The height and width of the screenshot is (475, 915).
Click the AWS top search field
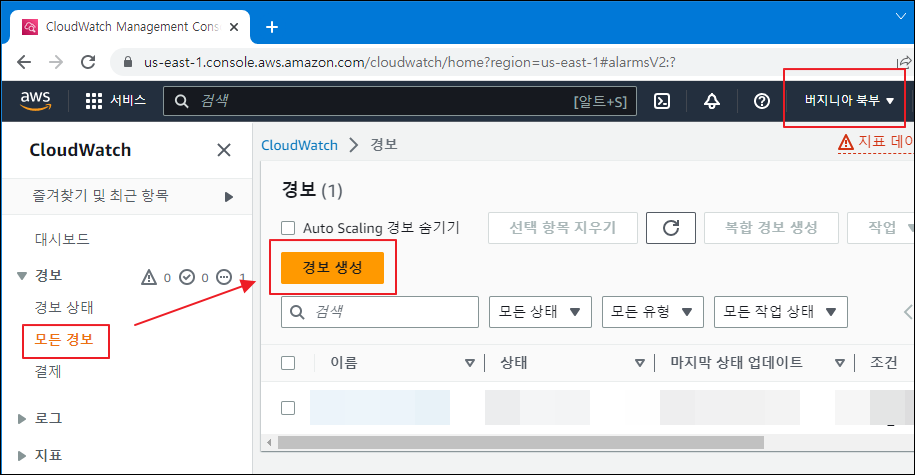400,101
